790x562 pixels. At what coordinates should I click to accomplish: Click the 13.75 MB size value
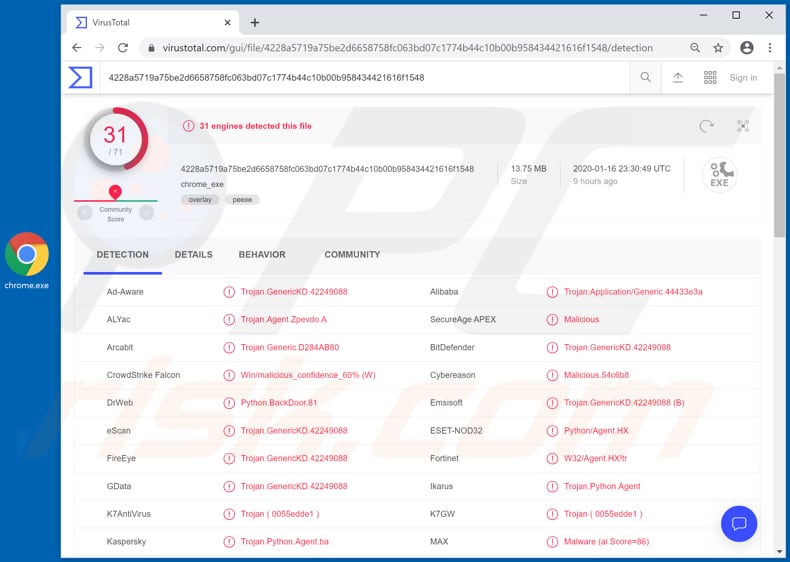tap(529, 169)
